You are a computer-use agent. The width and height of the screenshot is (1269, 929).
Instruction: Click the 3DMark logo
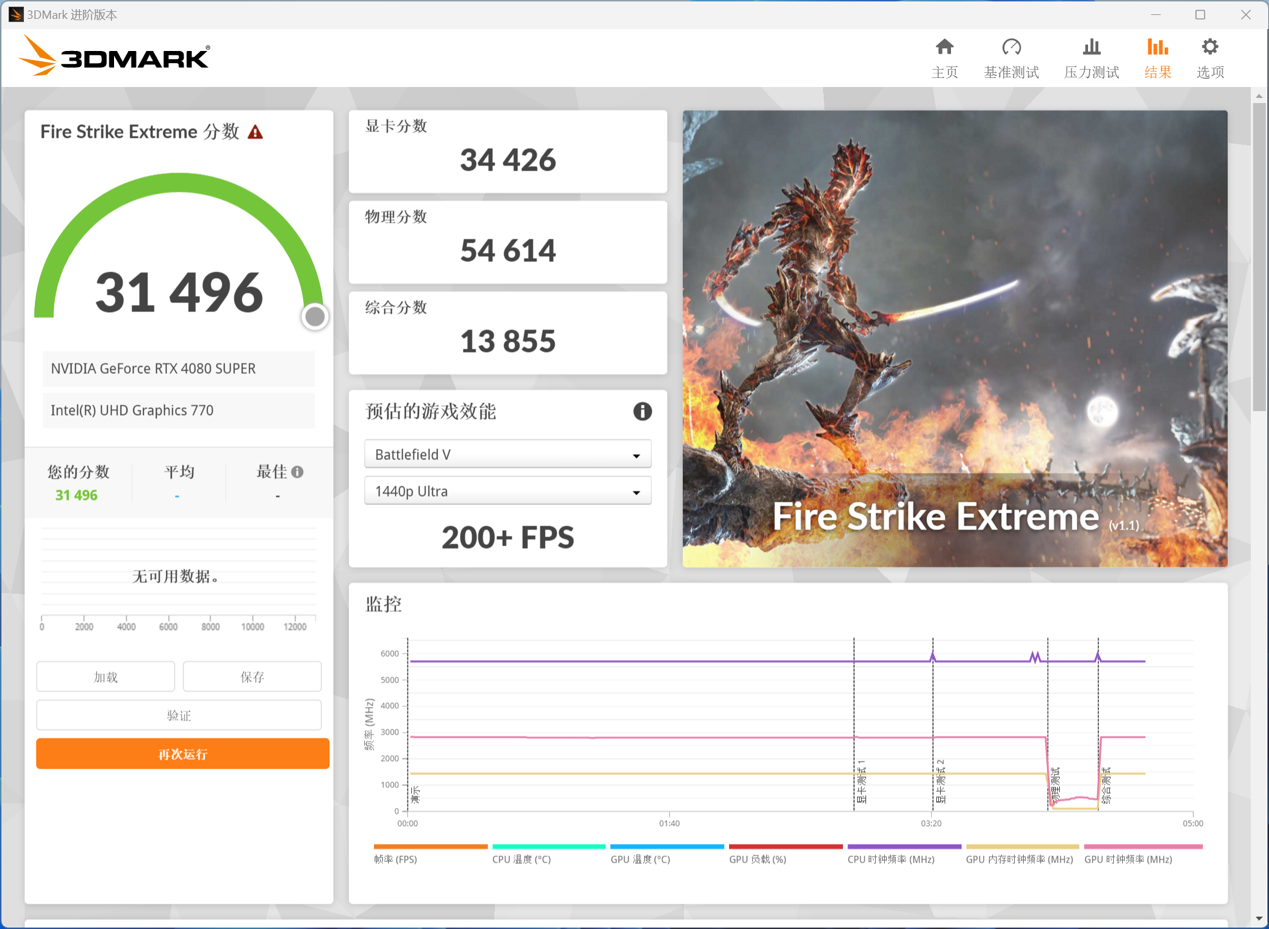pos(115,57)
